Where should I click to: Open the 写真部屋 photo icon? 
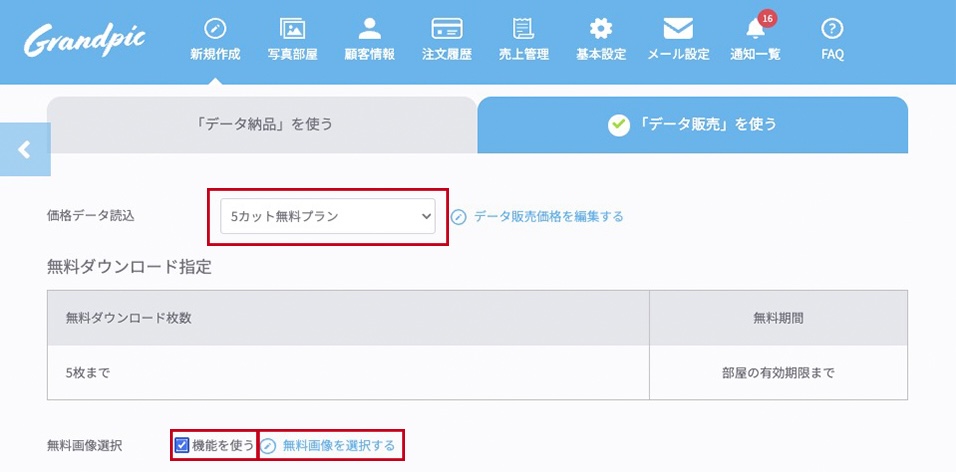pyautogui.click(x=292, y=29)
